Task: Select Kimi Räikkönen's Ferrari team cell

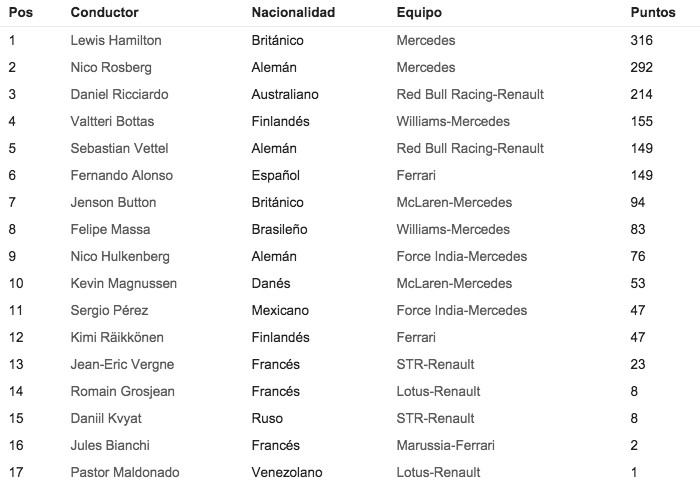Action: point(419,338)
